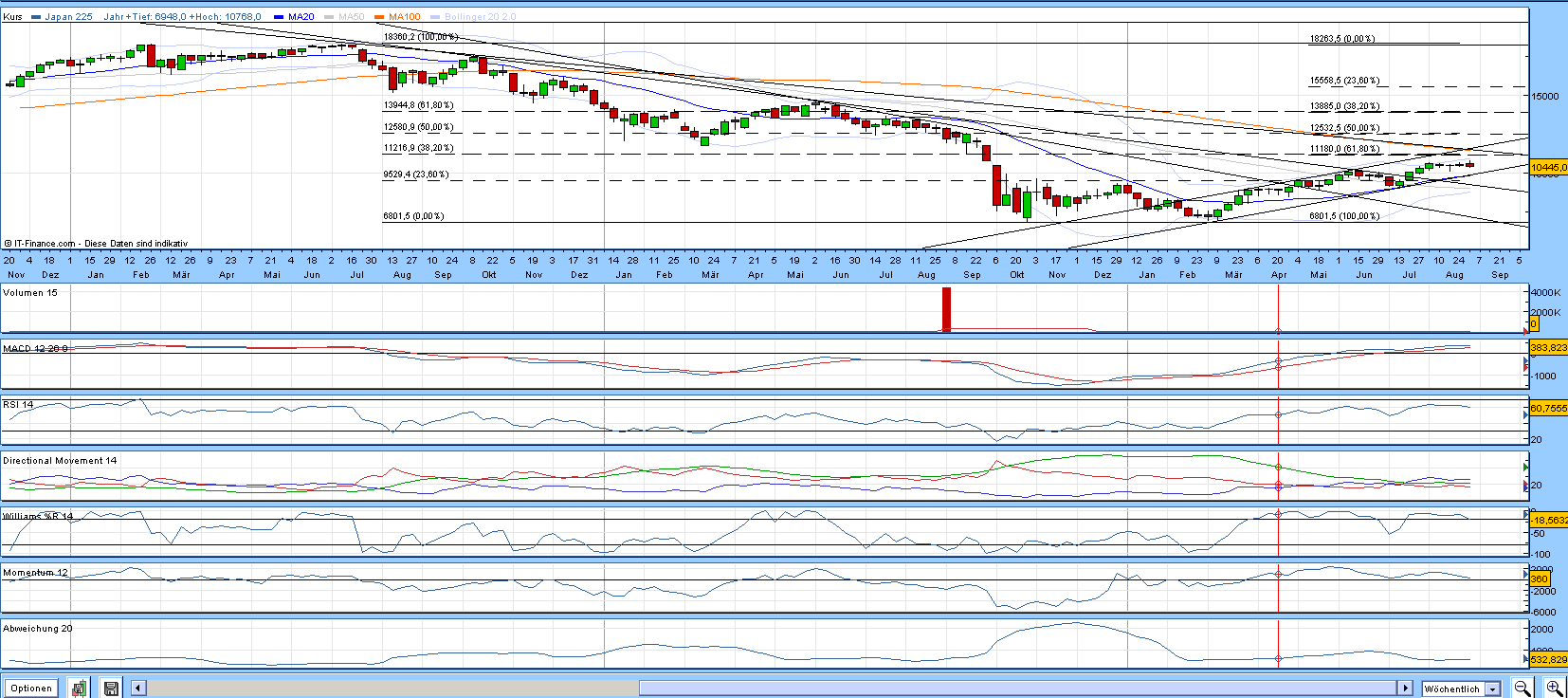1568x698 pixels.
Task: Click the 18263,5 (0,00%) Fibonacci label
Action: [1342, 39]
